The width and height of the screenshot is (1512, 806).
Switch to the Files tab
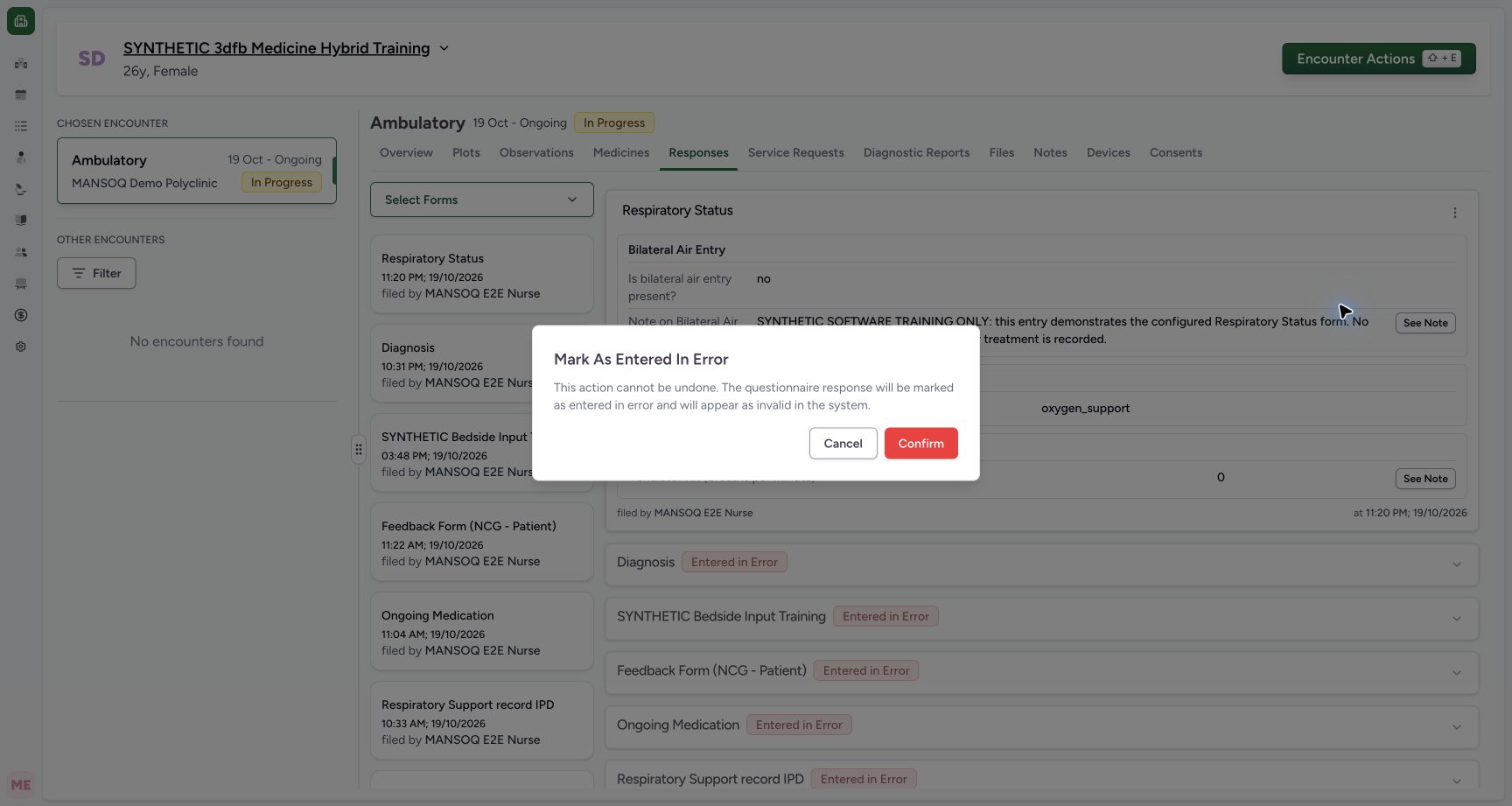point(1001,152)
